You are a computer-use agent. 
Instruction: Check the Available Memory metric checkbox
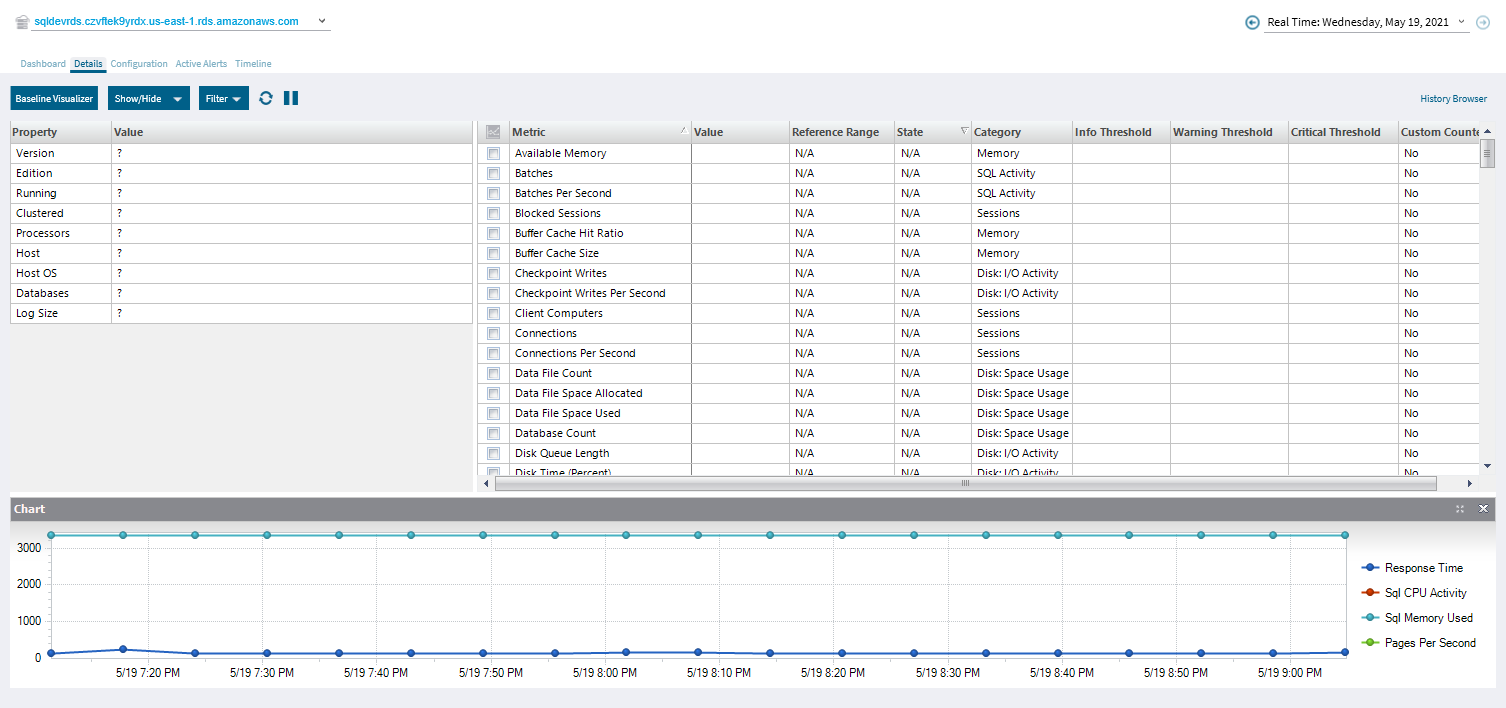[x=493, y=154]
